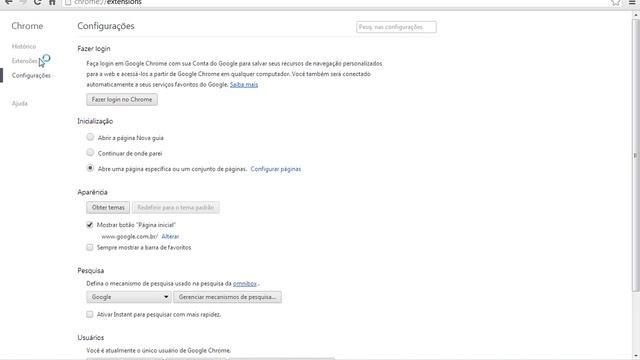This screenshot has width=640, height=360.
Task: Click the browser back arrow
Action: pyautogui.click(x=9, y=2)
